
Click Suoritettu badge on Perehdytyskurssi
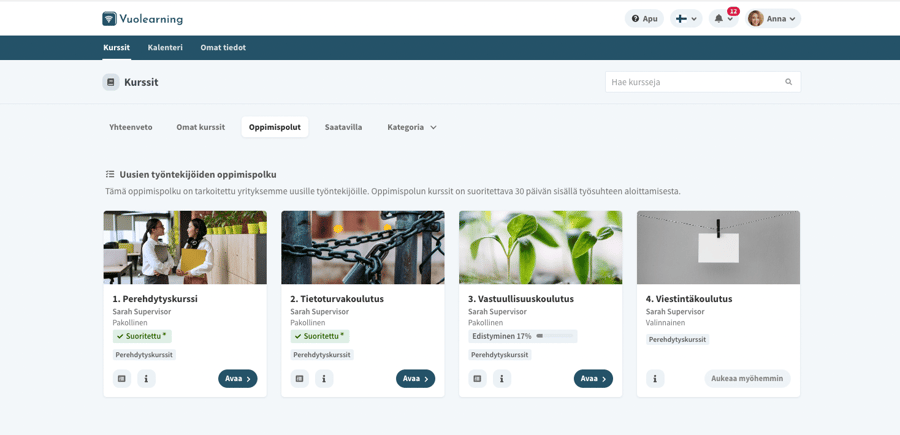[142, 336]
